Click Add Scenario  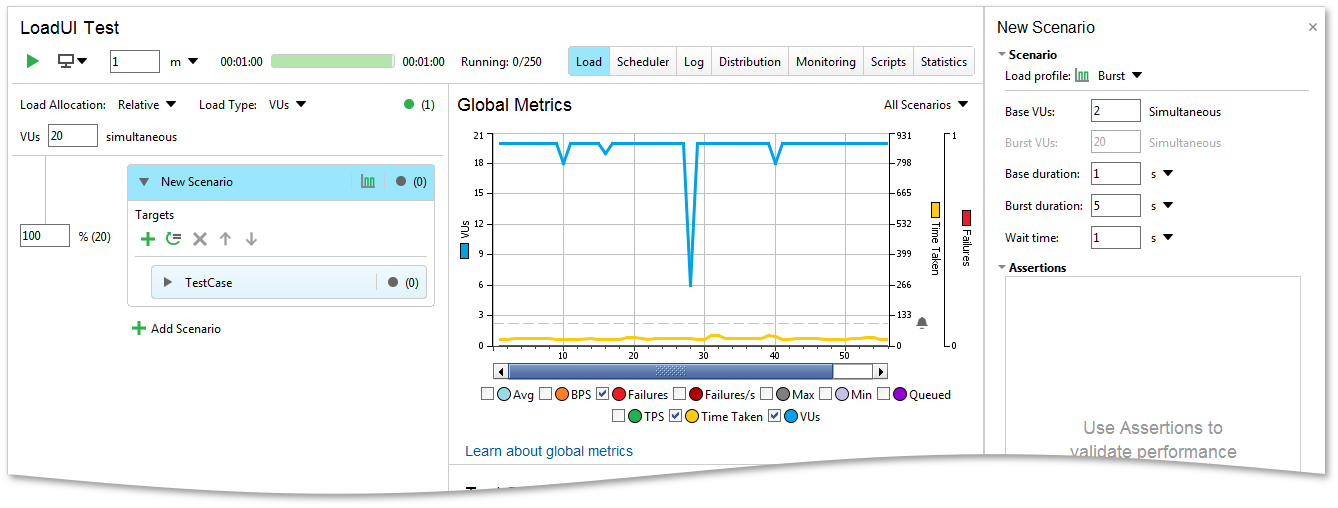tap(176, 328)
